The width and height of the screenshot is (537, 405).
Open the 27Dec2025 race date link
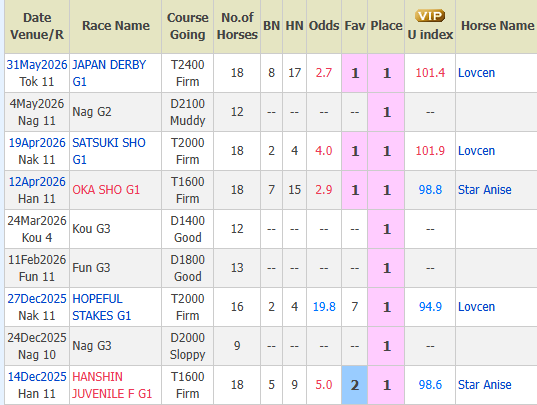pyautogui.click(x=37, y=299)
